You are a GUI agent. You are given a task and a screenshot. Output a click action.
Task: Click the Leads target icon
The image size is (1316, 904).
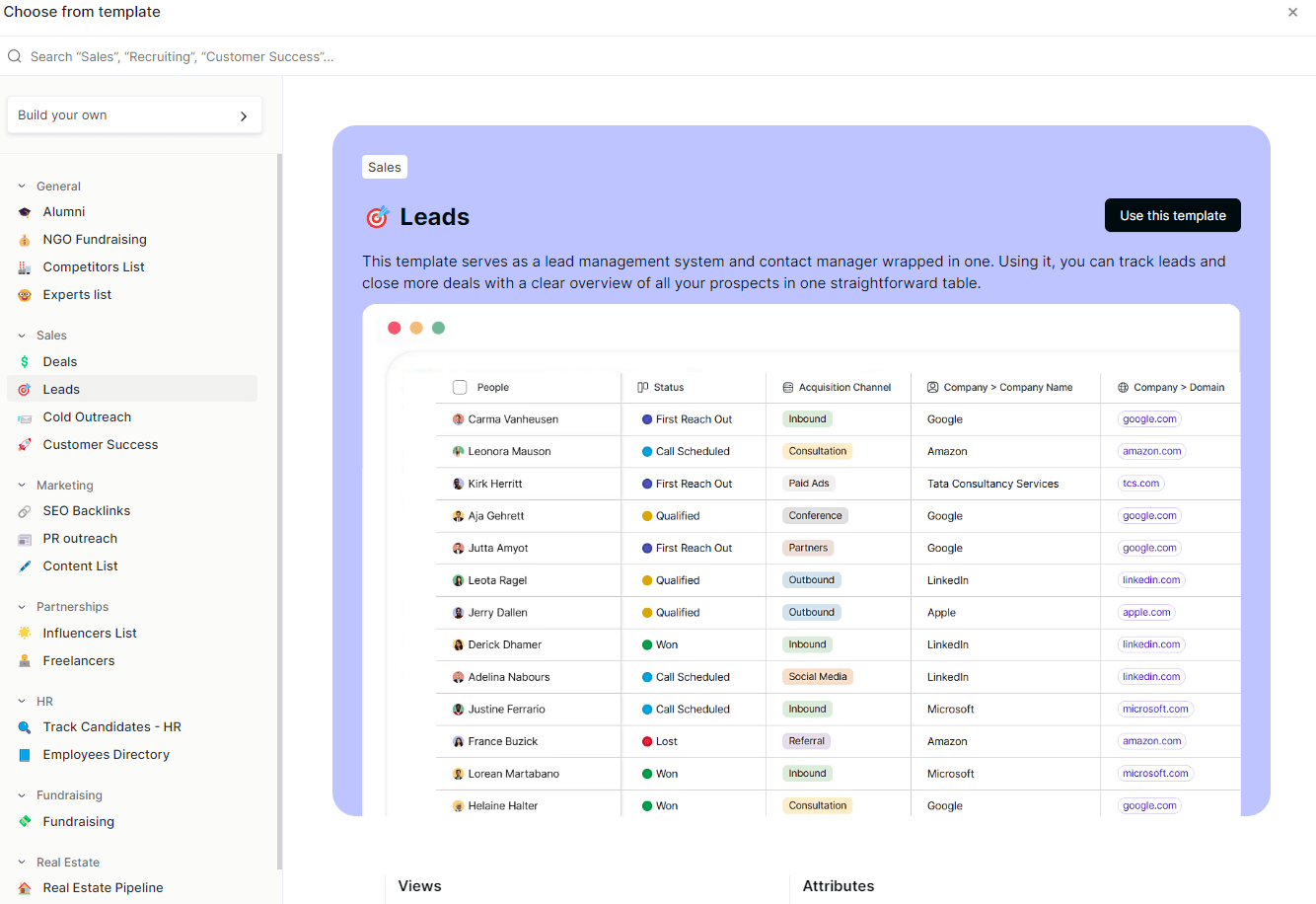pos(25,389)
